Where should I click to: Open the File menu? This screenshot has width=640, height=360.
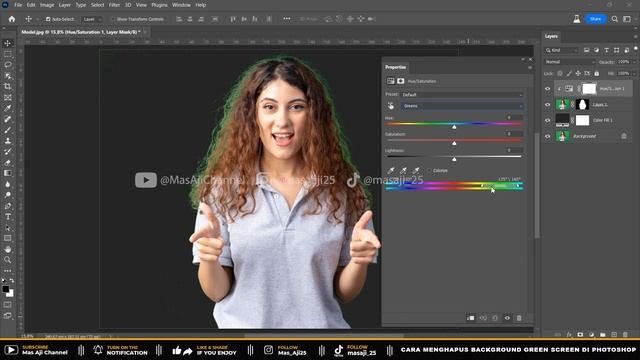(x=18, y=5)
